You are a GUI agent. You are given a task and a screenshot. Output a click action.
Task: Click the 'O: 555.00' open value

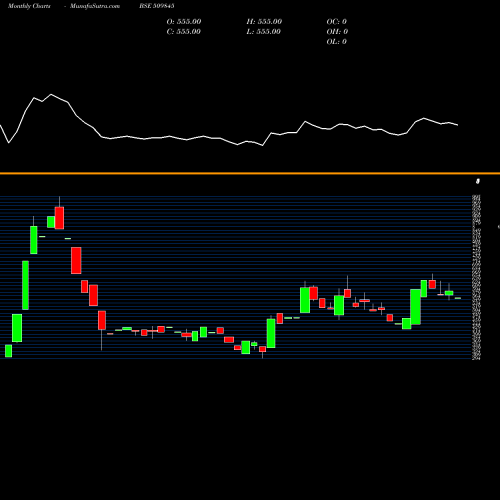(184, 22)
